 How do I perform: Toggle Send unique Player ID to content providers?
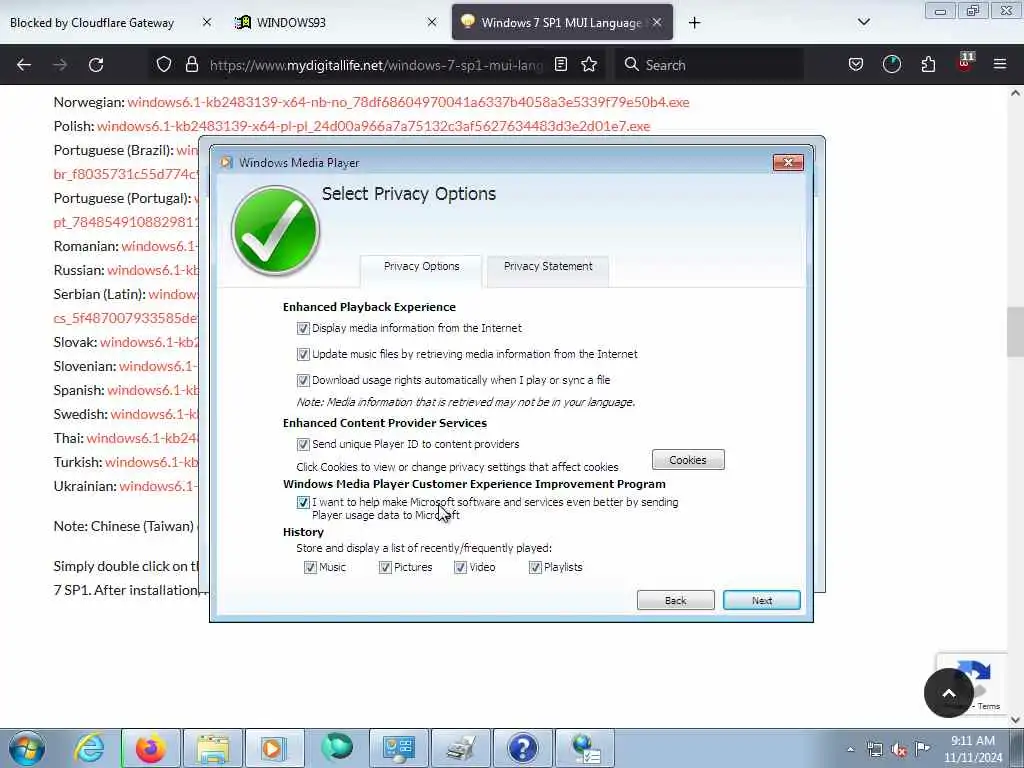pyautogui.click(x=303, y=445)
